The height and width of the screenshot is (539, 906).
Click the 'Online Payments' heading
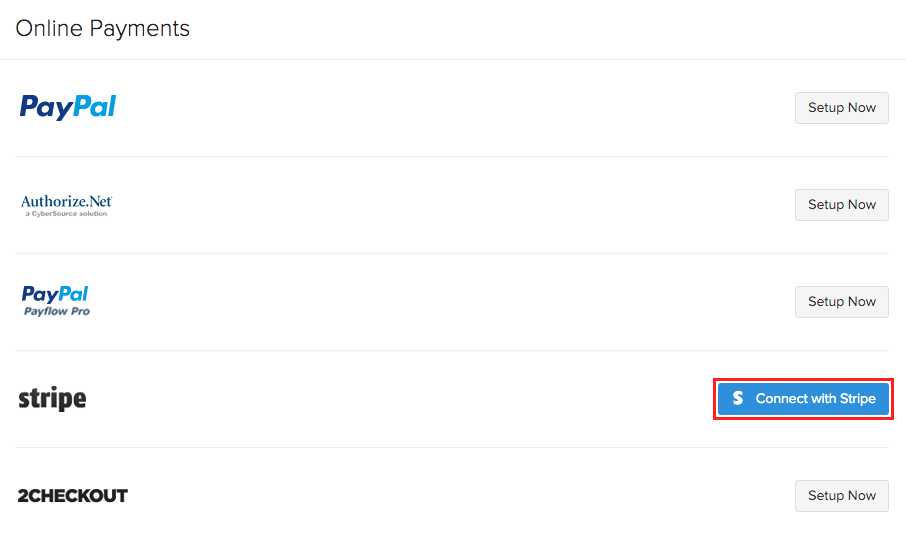pyautogui.click(x=103, y=28)
